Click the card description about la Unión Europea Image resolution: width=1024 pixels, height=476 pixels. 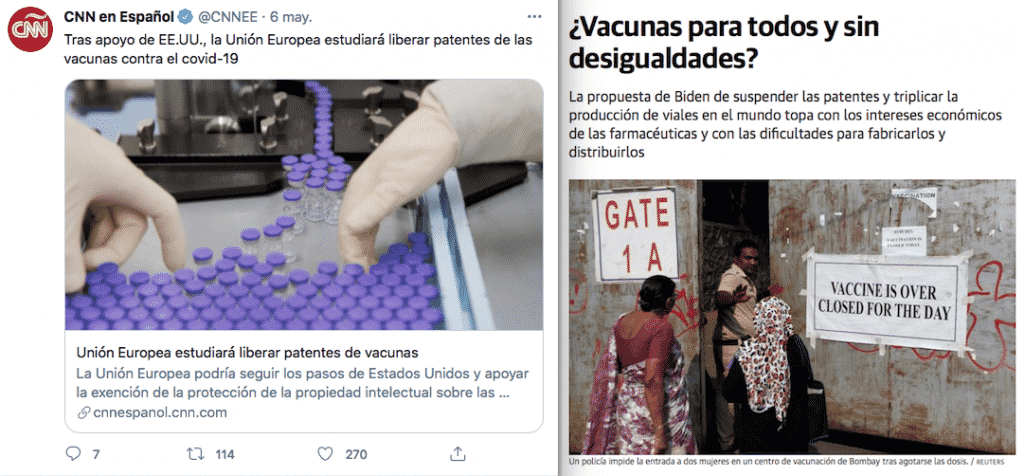(302, 384)
